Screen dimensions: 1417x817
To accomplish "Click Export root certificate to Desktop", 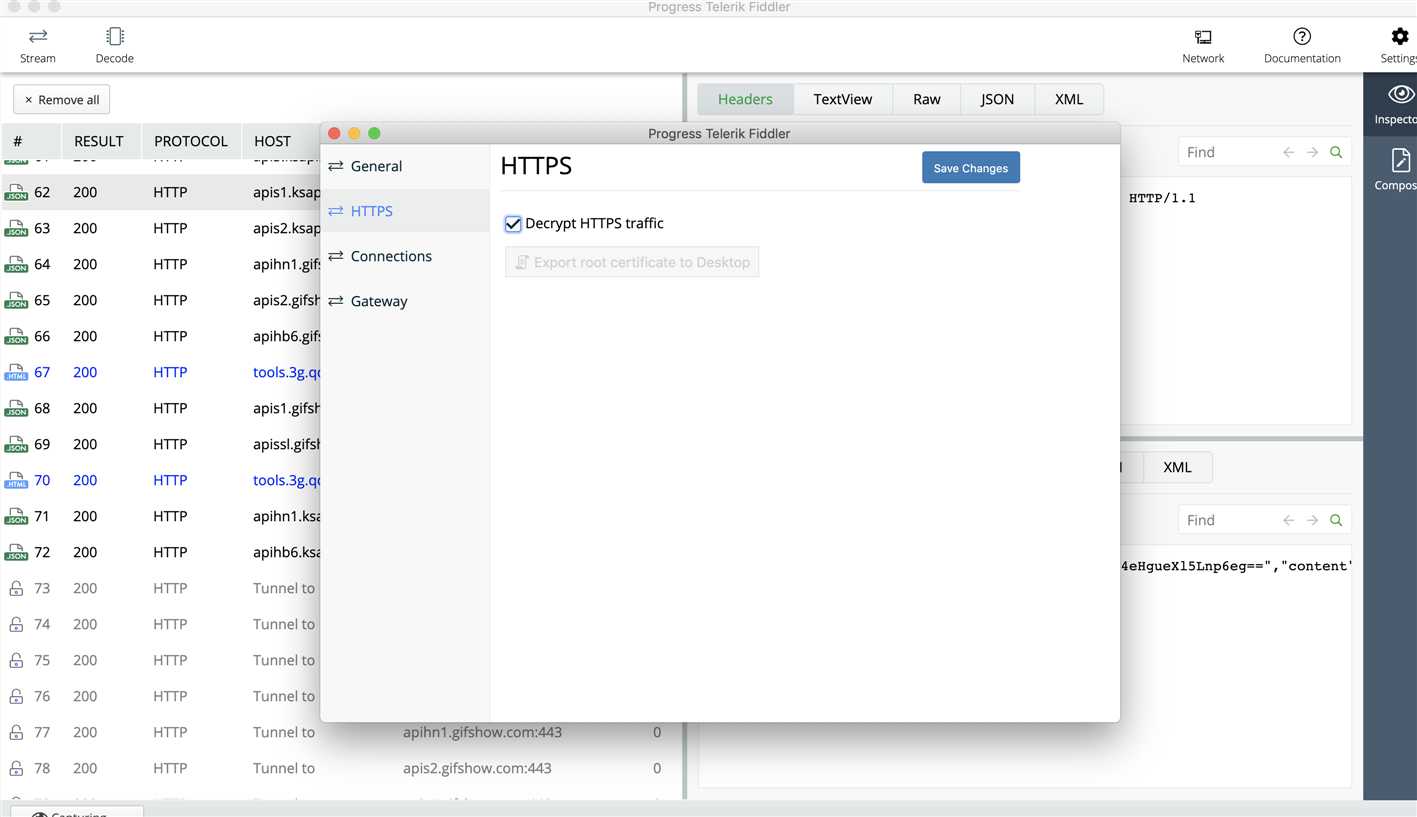I will tap(632, 262).
